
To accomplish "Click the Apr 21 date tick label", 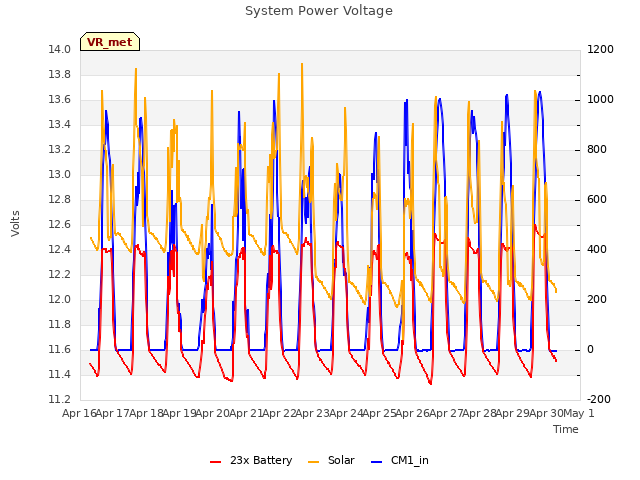I will click(x=246, y=413).
